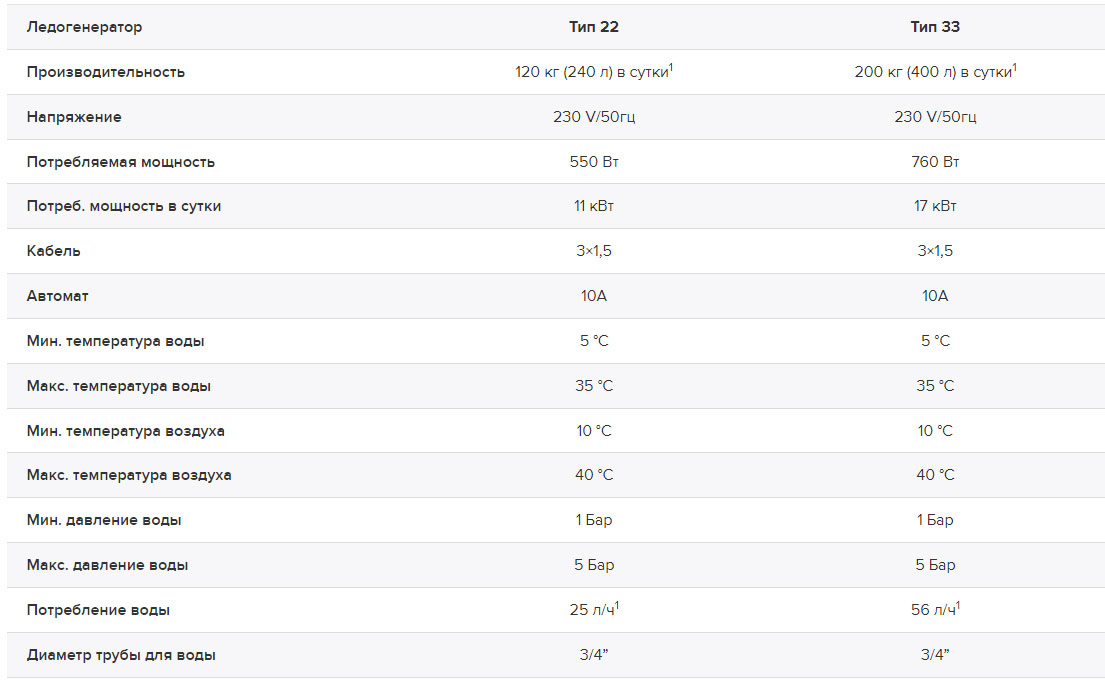
Task: Select the Напряжение row label
Action: pyautogui.click(x=74, y=117)
